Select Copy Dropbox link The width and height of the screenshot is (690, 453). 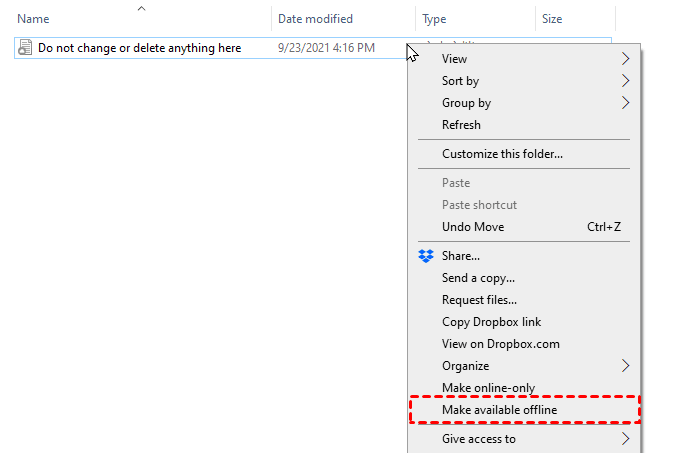[491, 322]
